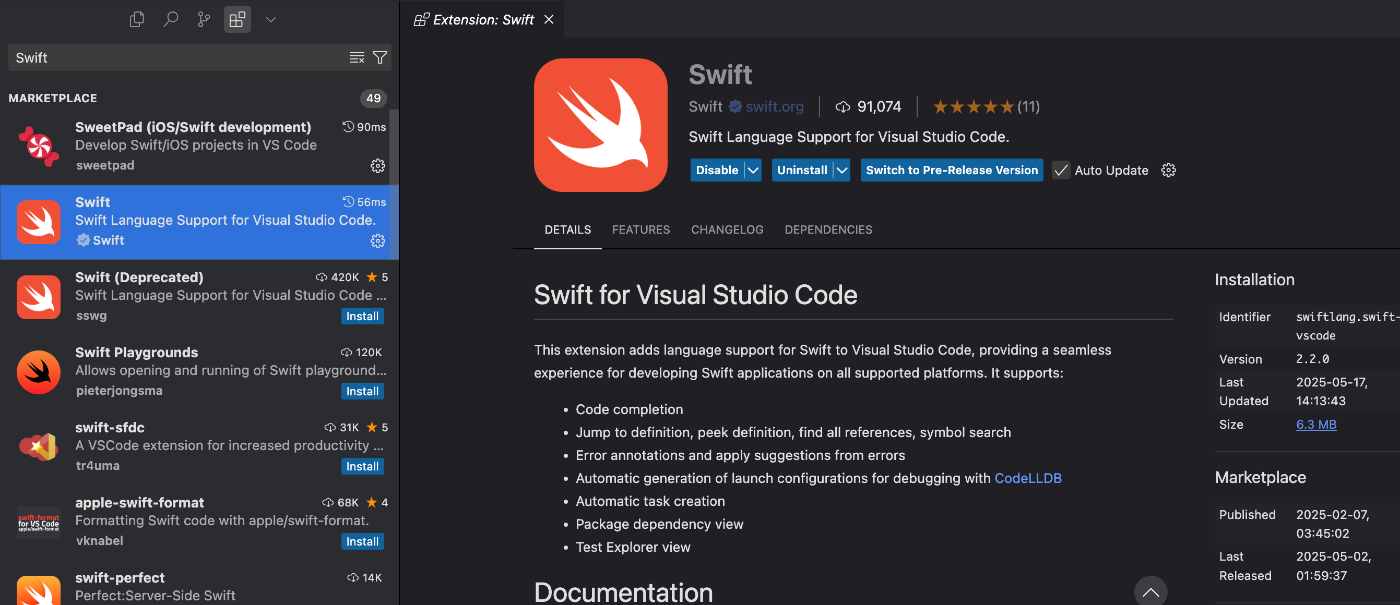The width and height of the screenshot is (1400, 605).
Task: Open the Explorer view icon
Action: point(137,19)
